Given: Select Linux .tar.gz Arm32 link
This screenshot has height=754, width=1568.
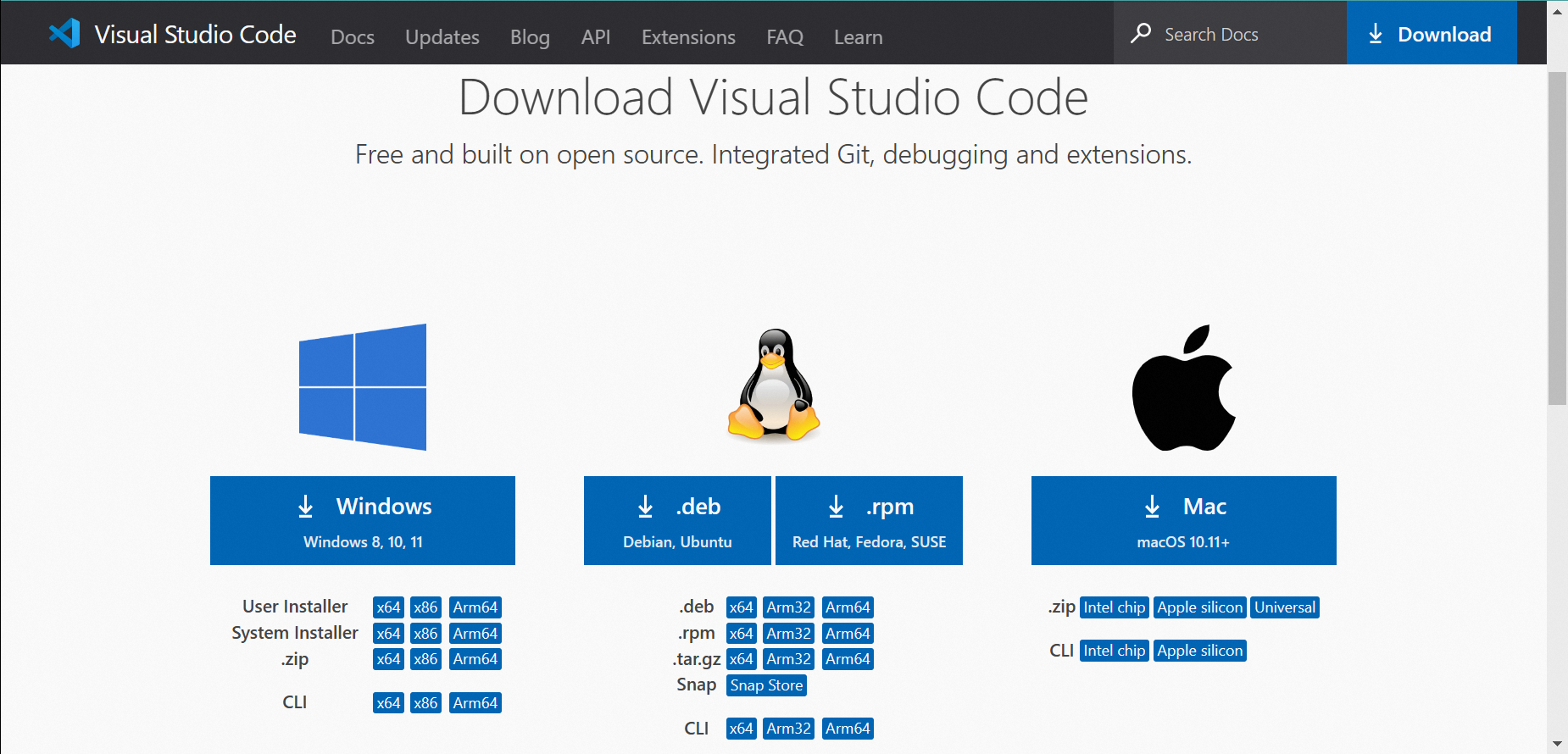Looking at the screenshot, I should click(x=789, y=659).
